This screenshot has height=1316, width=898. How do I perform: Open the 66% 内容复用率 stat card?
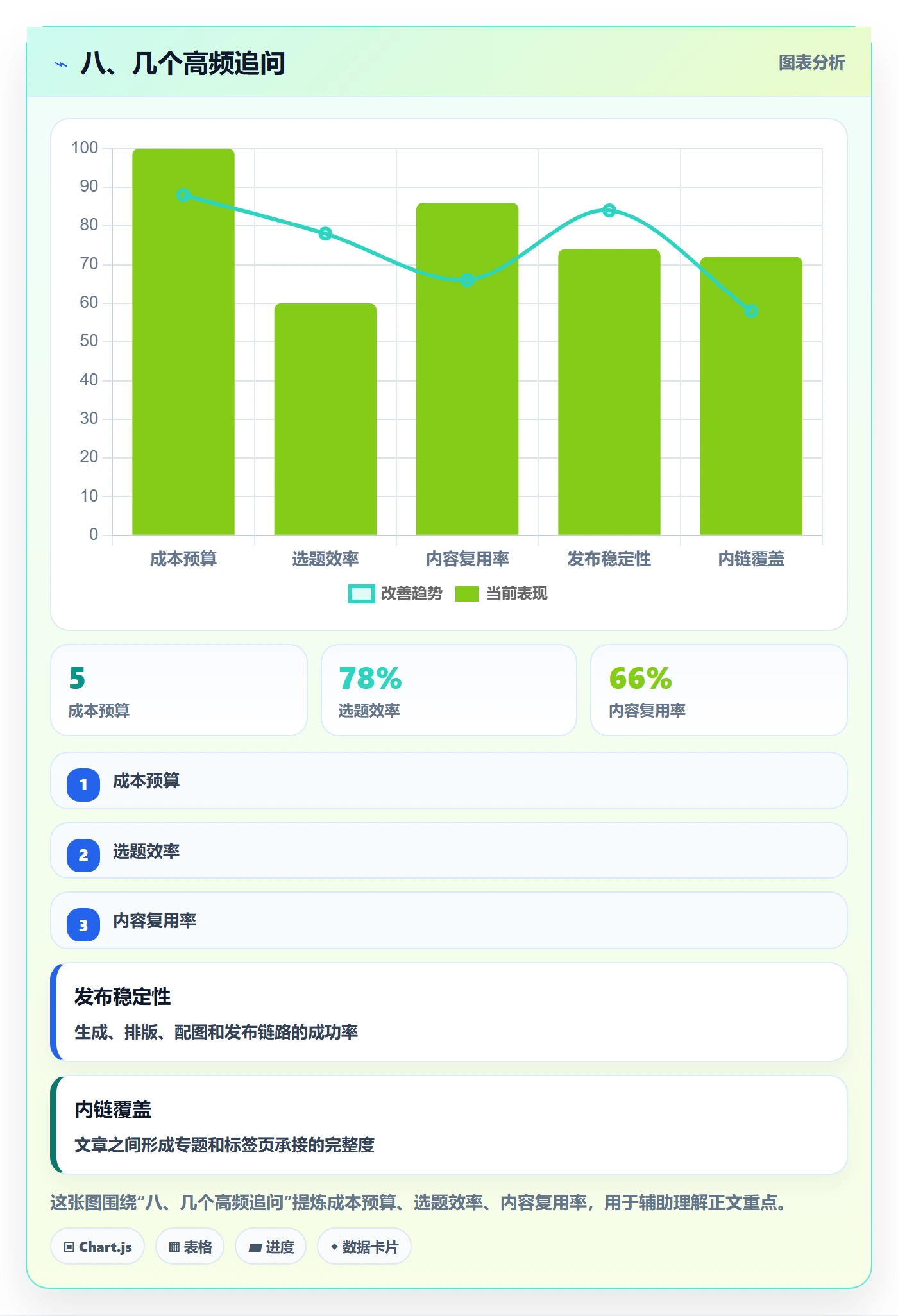click(719, 690)
